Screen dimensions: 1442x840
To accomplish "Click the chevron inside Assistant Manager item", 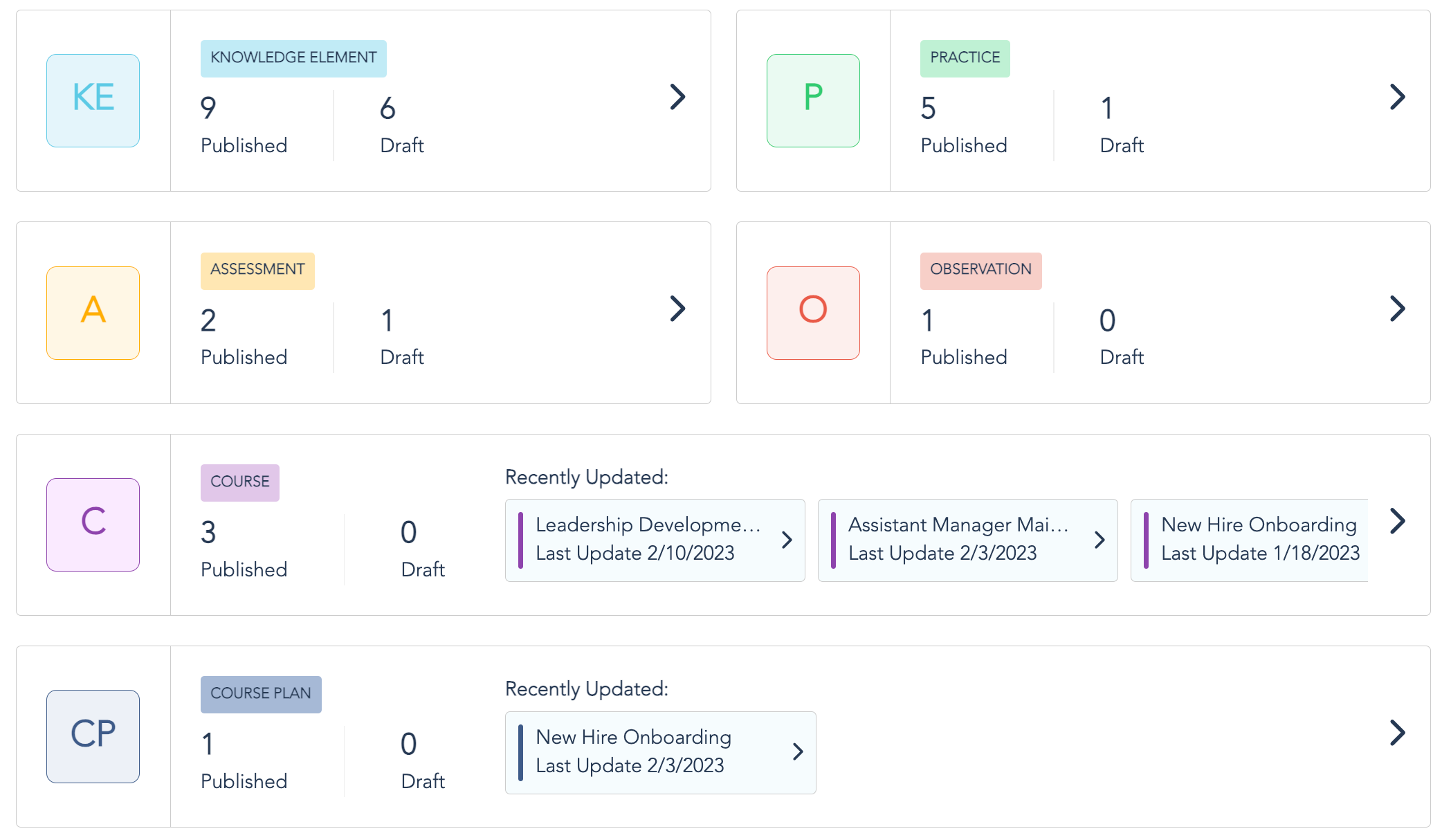I will [1099, 540].
